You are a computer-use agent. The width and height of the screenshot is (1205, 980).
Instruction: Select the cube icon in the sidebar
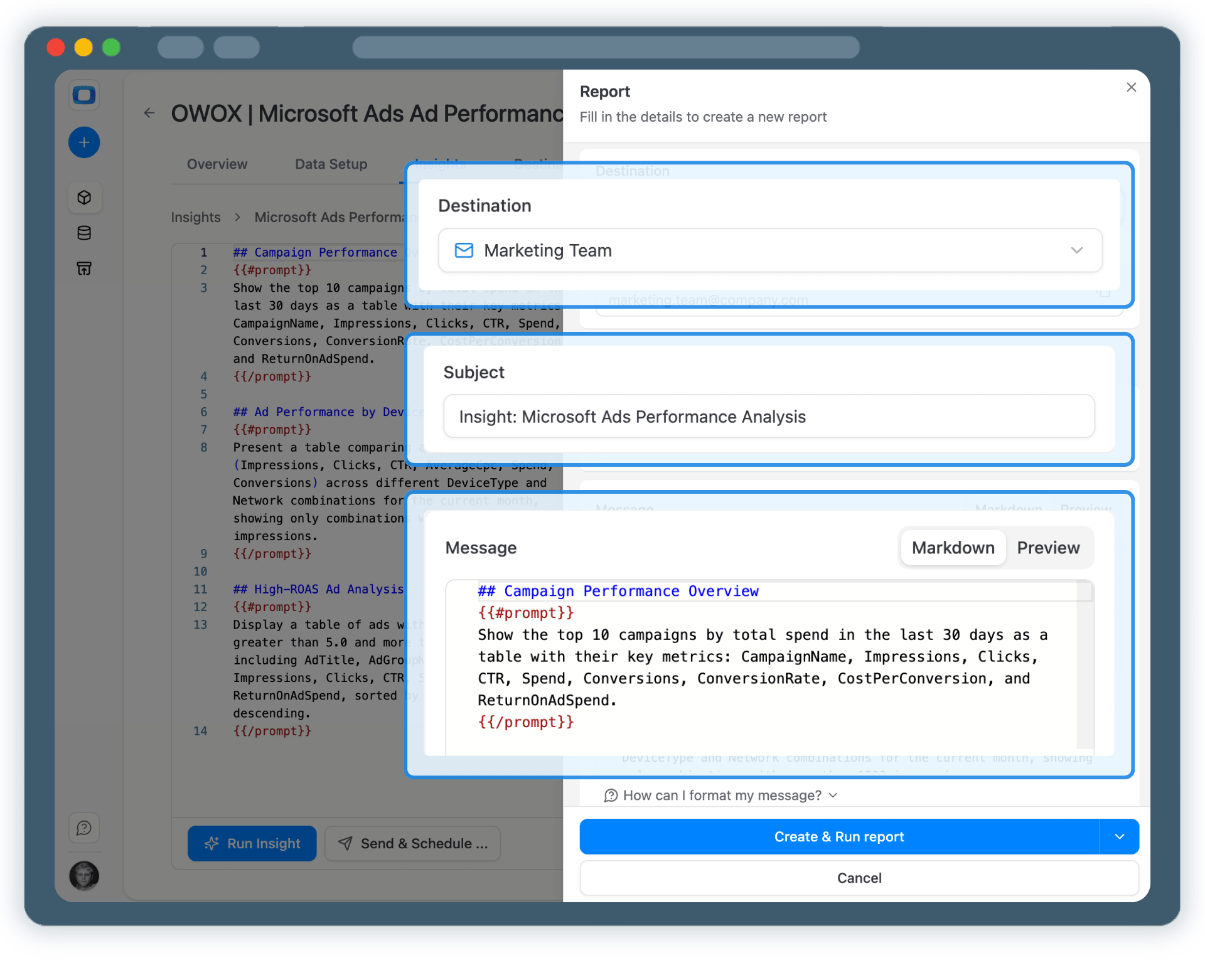click(x=84, y=197)
